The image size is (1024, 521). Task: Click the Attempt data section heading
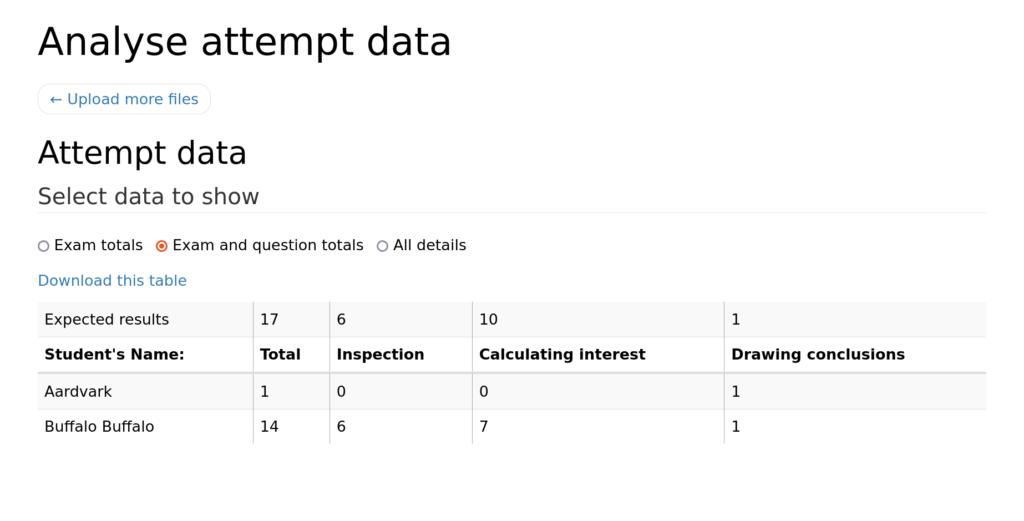coord(142,153)
